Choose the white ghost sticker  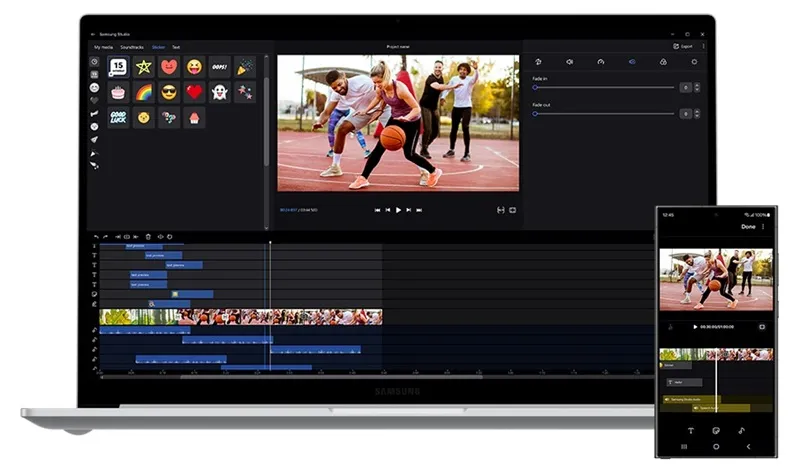[220, 92]
